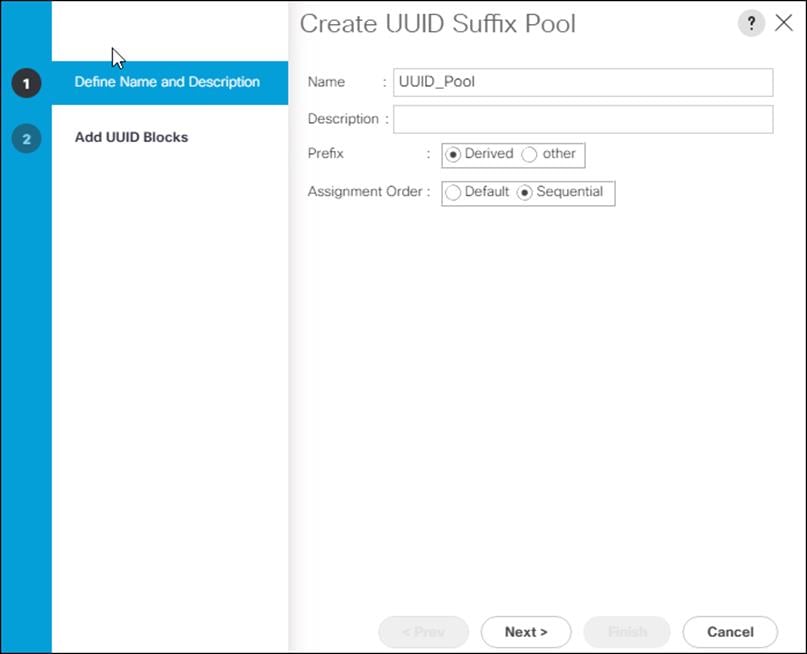Click the Create UUID Suffix Pool title
Image resolution: width=807 pixels, height=654 pixels.
[x=437, y=23]
